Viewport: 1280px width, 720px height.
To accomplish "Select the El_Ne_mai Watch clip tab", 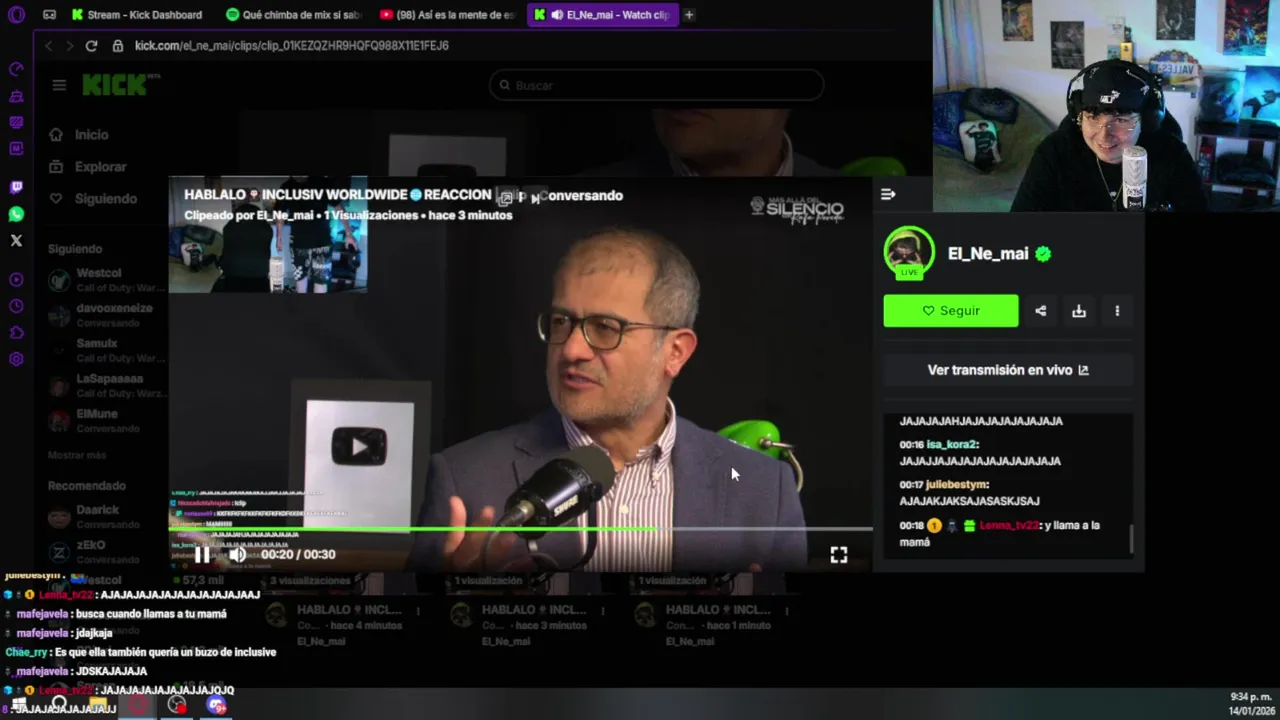I will pyautogui.click(x=603, y=15).
